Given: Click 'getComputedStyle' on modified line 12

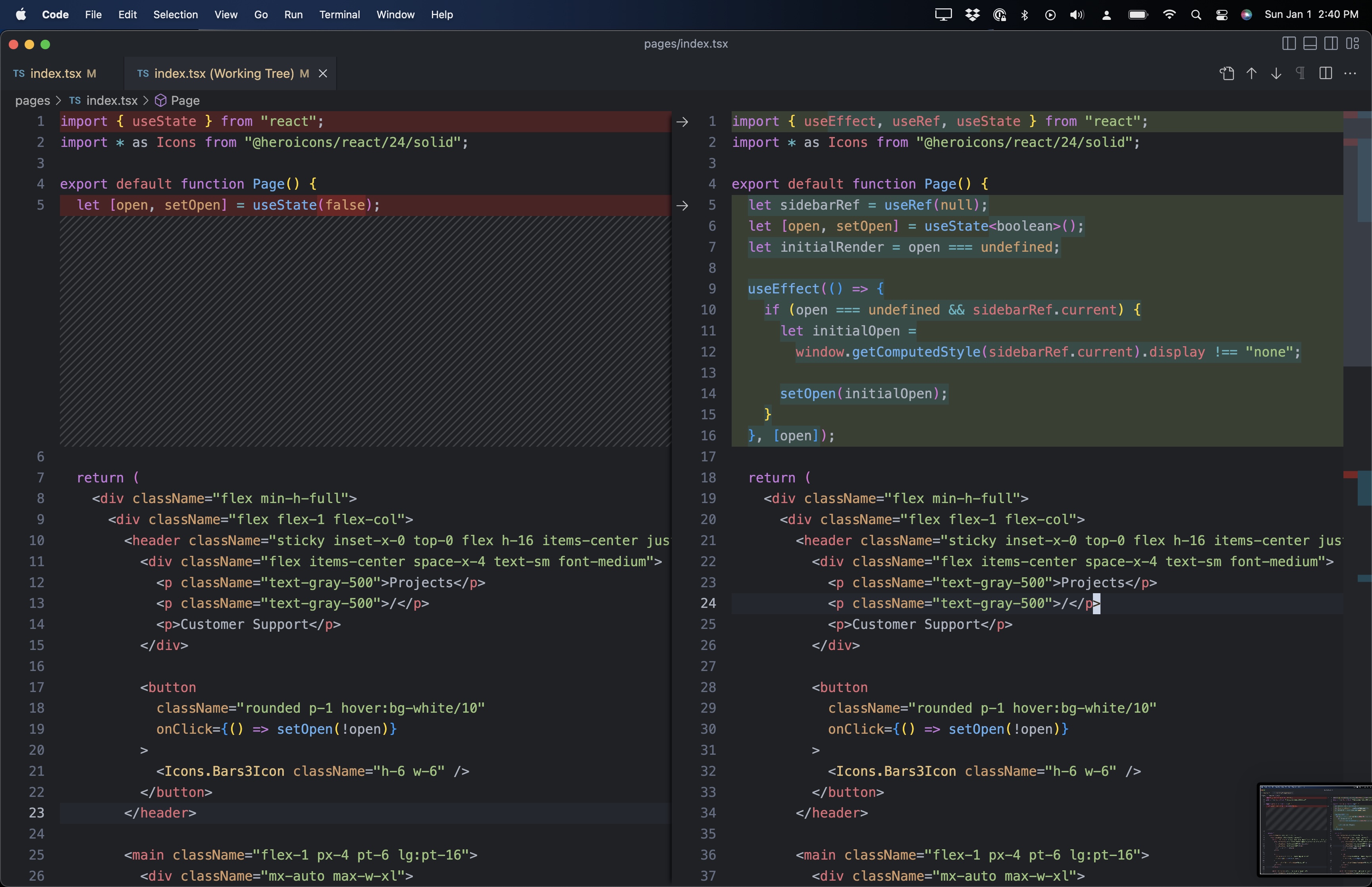Looking at the screenshot, I should tap(915, 353).
